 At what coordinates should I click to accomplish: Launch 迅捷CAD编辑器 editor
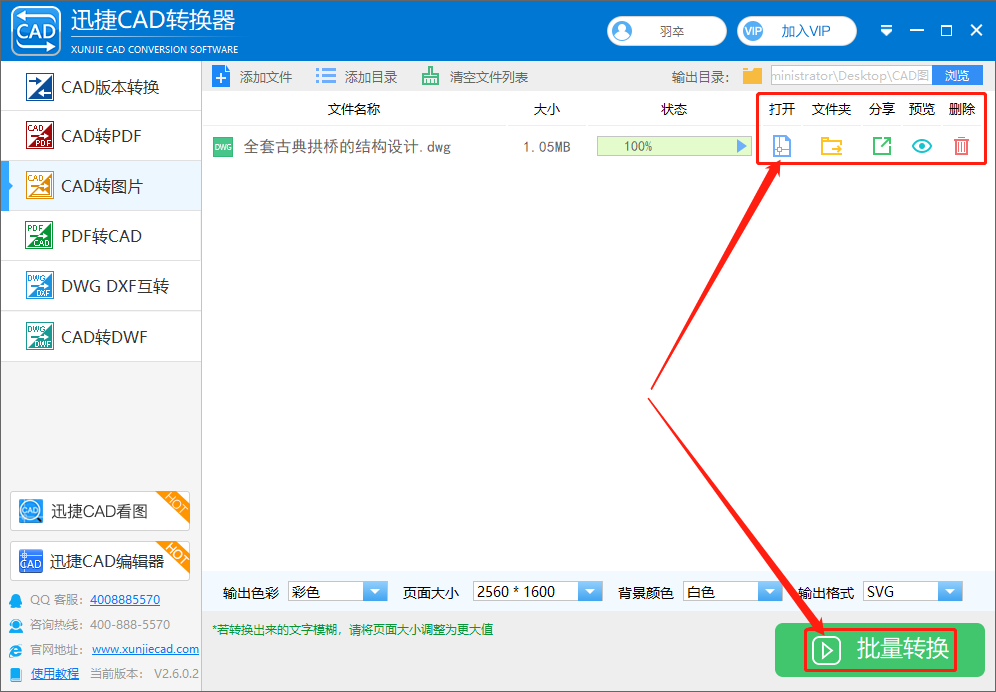(x=100, y=560)
